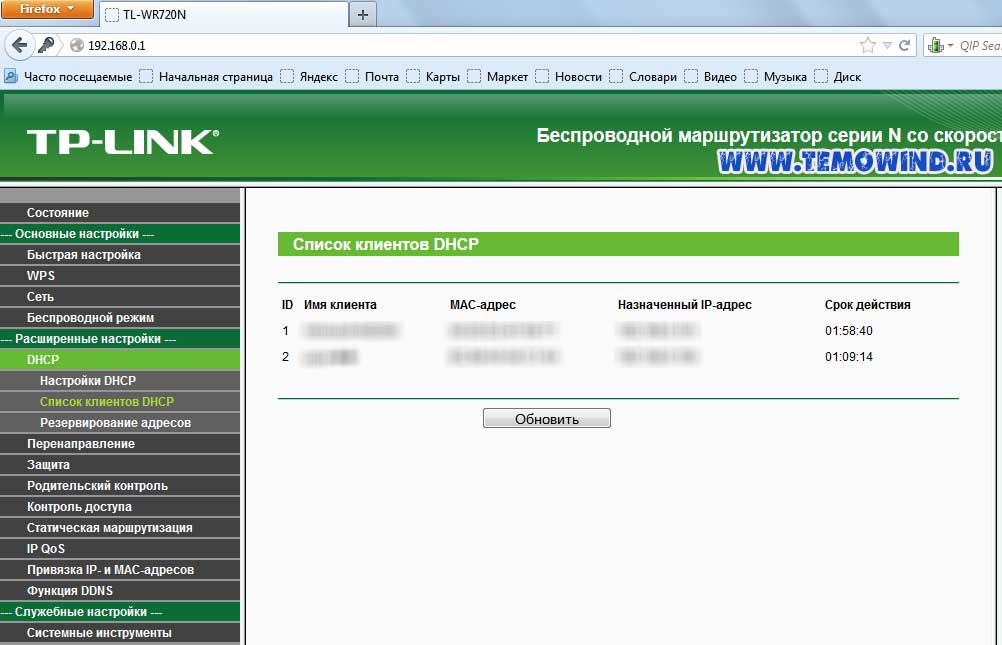This screenshot has width=1002, height=645.
Task: Click the Обновить refresh button
Action: pos(547,419)
